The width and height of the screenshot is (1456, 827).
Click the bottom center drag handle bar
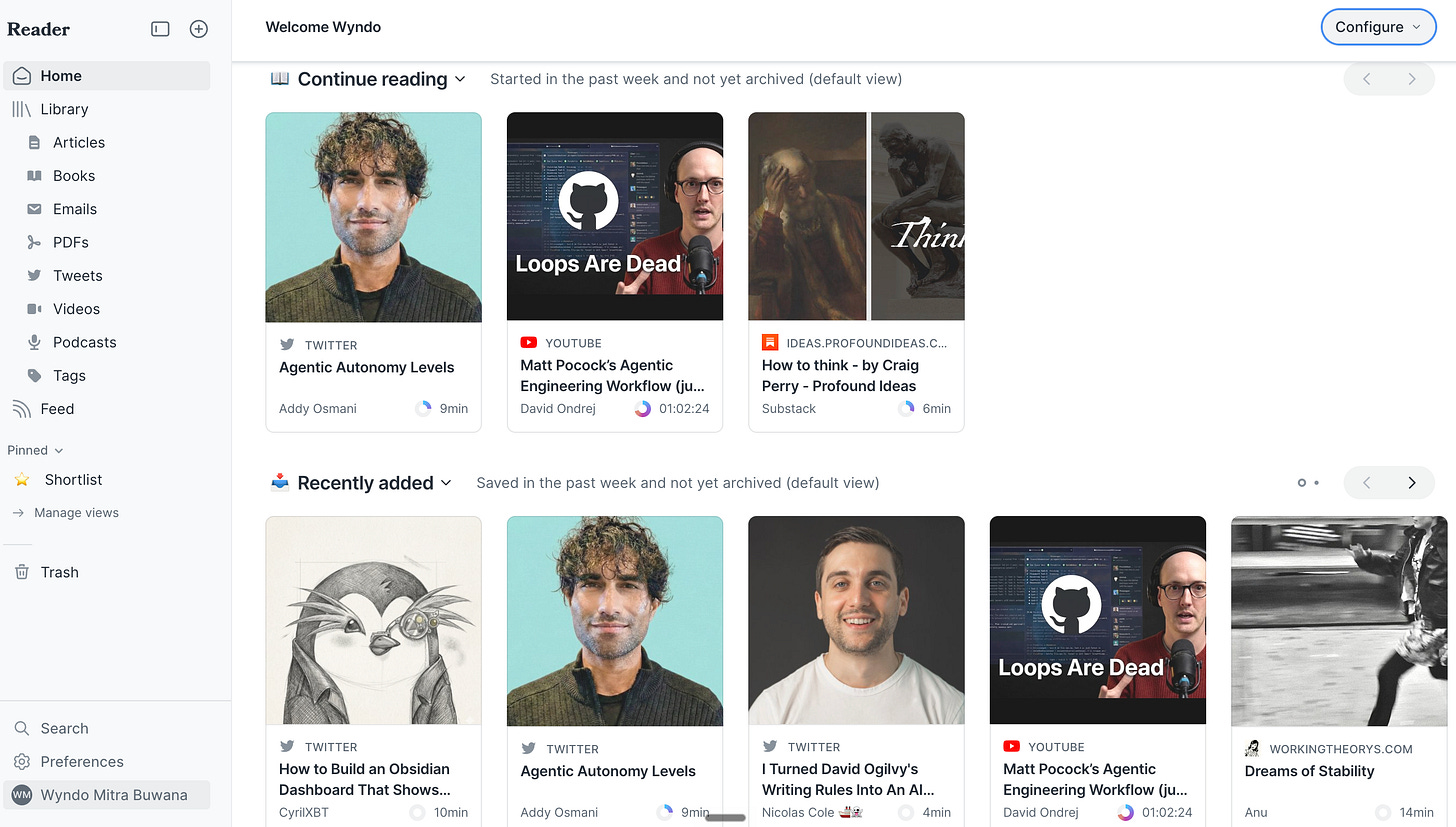pyautogui.click(x=726, y=818)
